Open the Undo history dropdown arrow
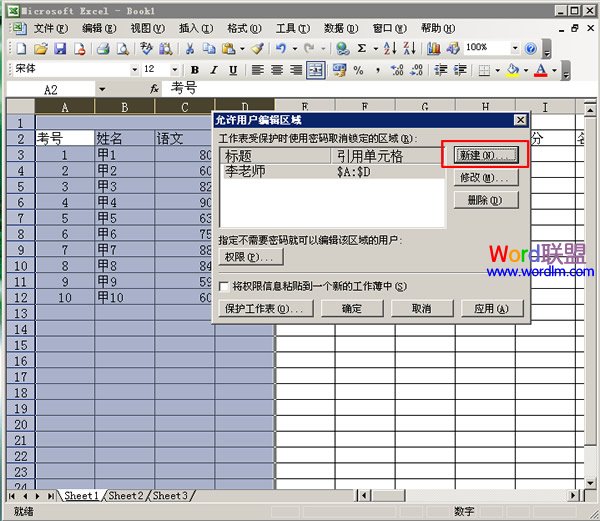 295,49
